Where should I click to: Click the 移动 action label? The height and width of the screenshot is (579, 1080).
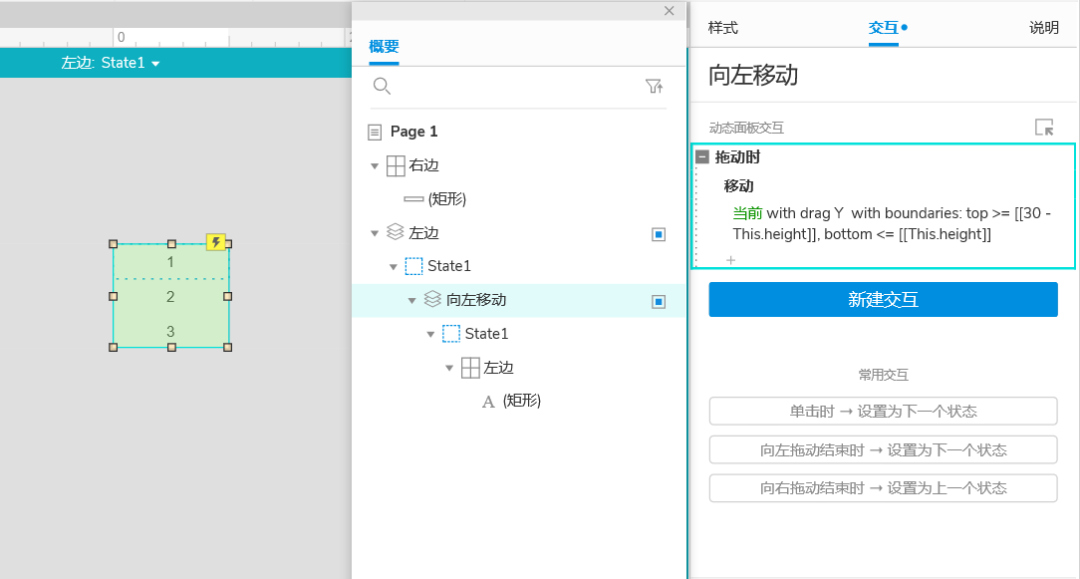pyautogui.click(x=738, y=186)
